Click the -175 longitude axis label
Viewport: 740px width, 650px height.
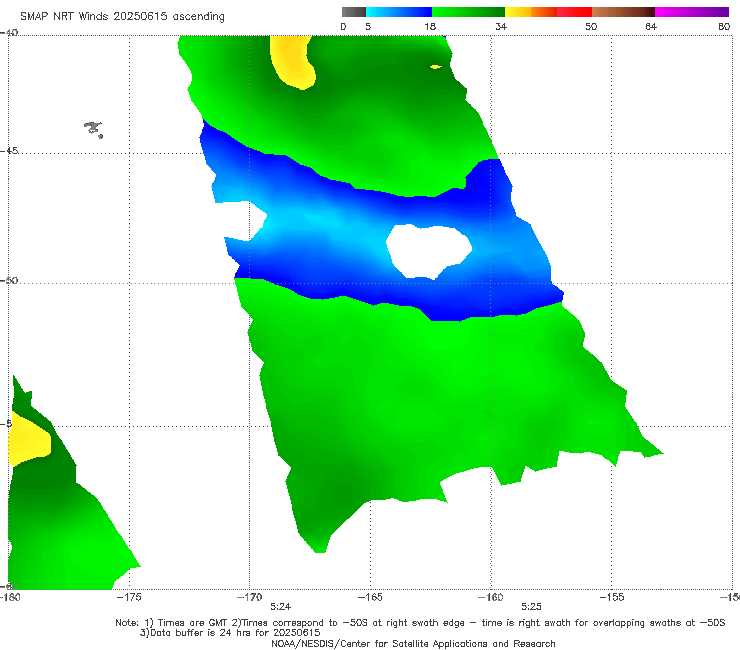[129, 597]
